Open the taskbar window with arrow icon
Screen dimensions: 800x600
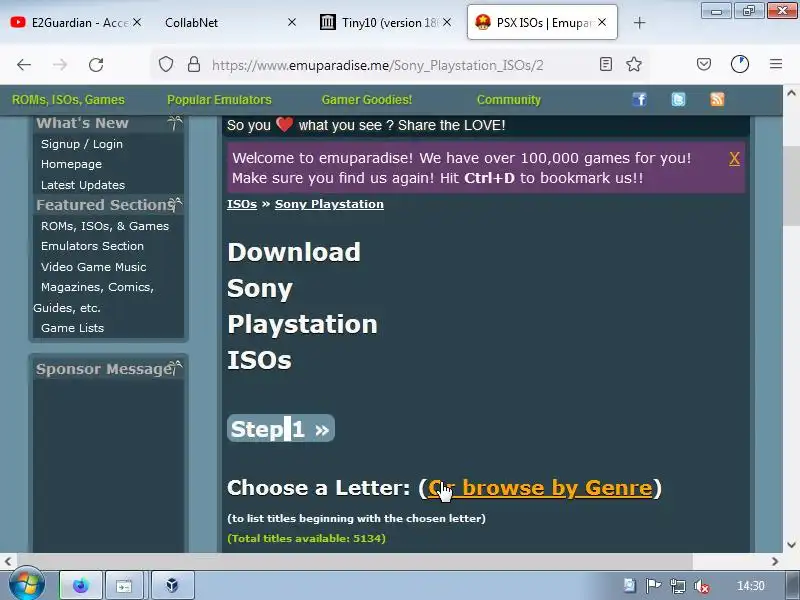coord(124,585)
